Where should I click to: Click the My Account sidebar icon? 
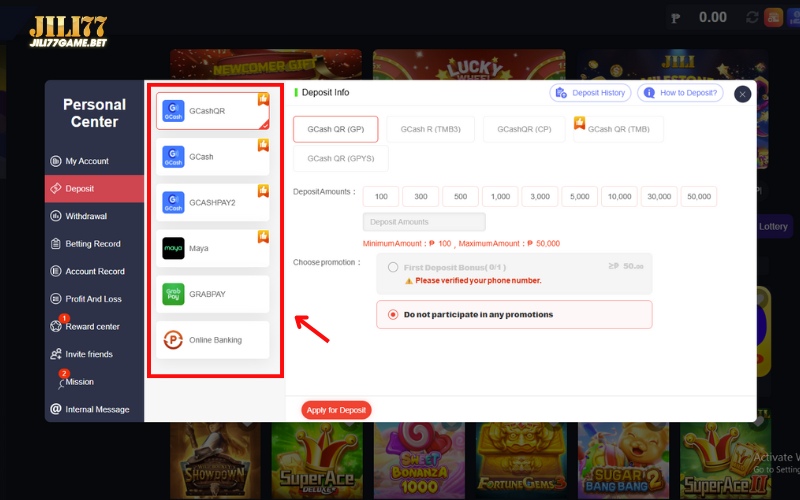56,161
